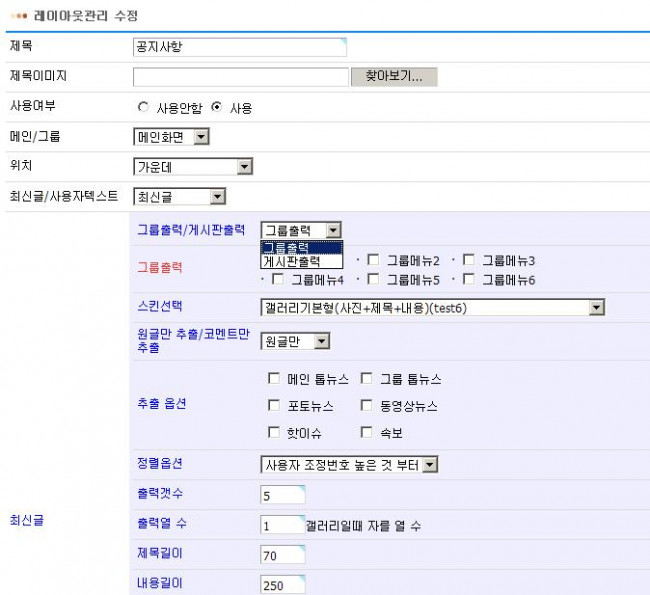Open the 정렬옵션 sort order dropdown
This screenshot has width=650, height=595.
(x=349, y=465)
